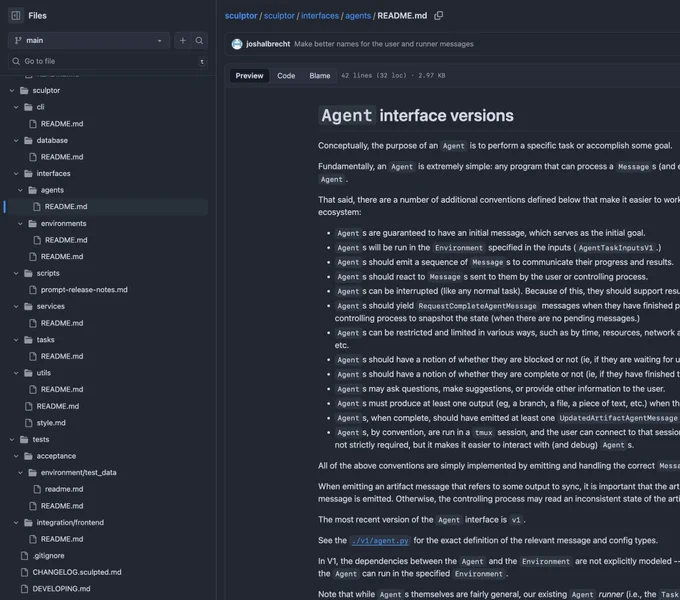Open style.md file
Screen dimensions: 680x600
click(x=51, y=423)
